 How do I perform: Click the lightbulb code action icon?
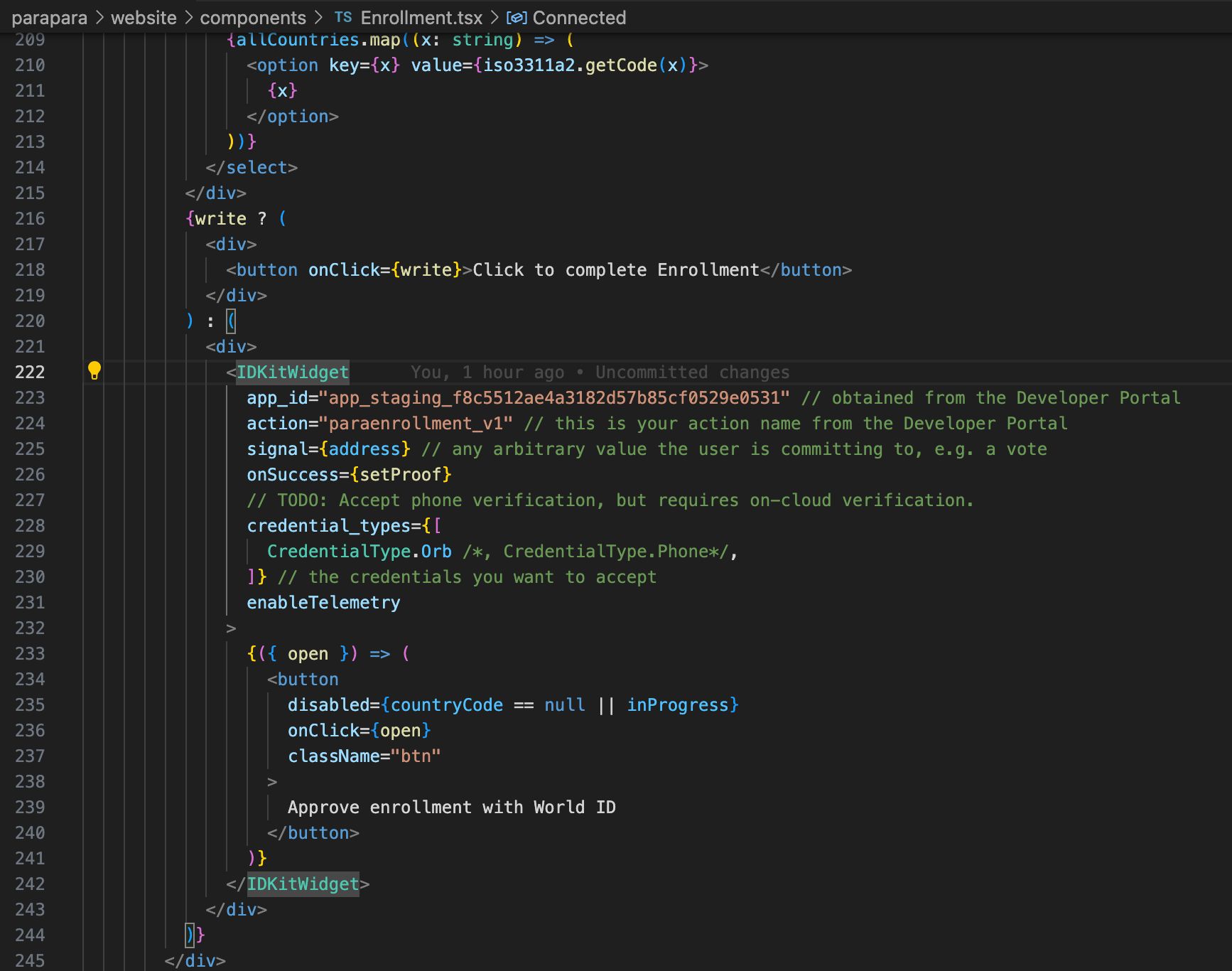pos(94,370)
